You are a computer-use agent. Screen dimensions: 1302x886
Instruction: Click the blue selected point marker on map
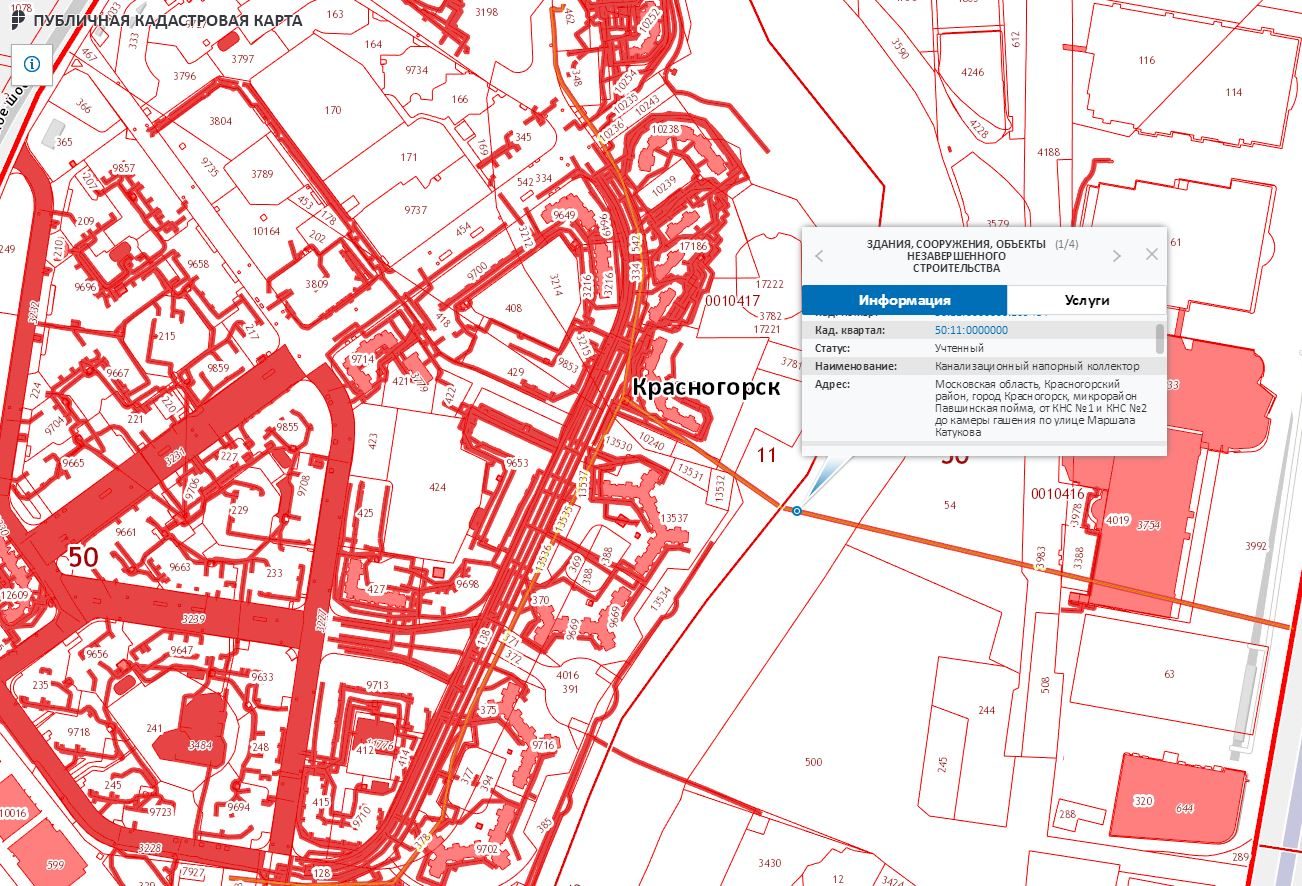(797, 511)
